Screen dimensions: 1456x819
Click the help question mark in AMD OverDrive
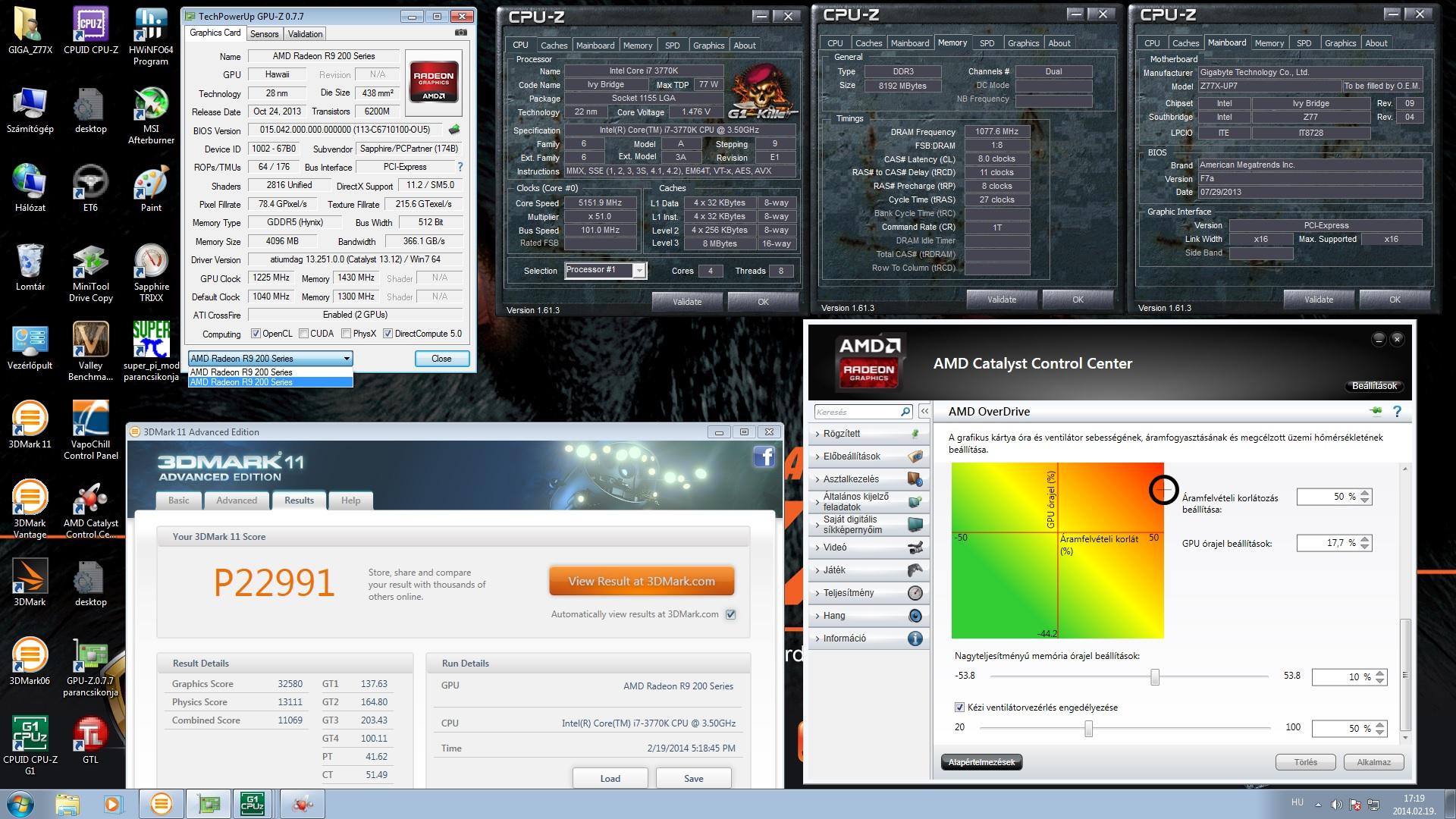tap(1397, 411)
